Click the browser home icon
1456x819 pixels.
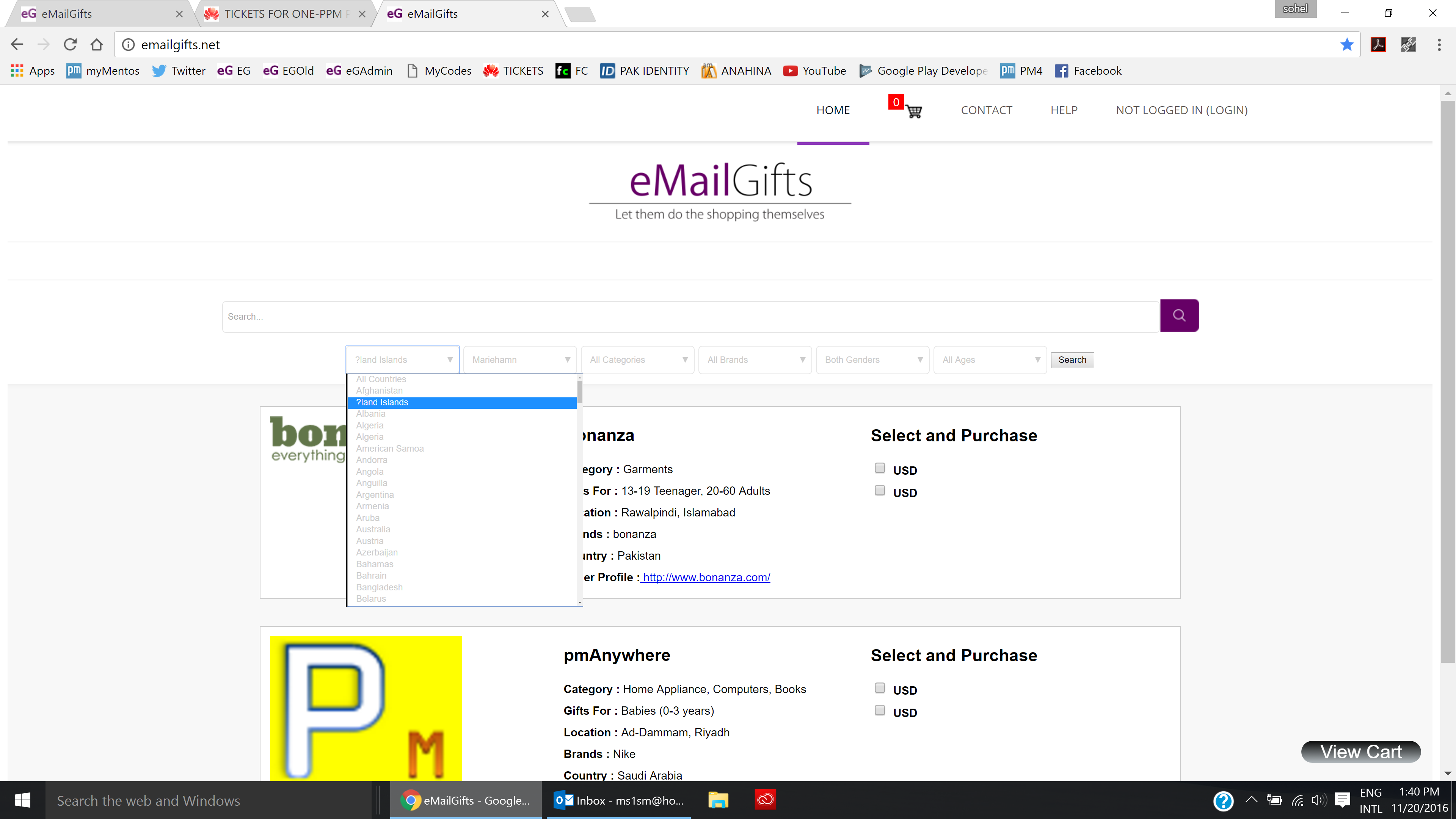[x=97, y=45]
